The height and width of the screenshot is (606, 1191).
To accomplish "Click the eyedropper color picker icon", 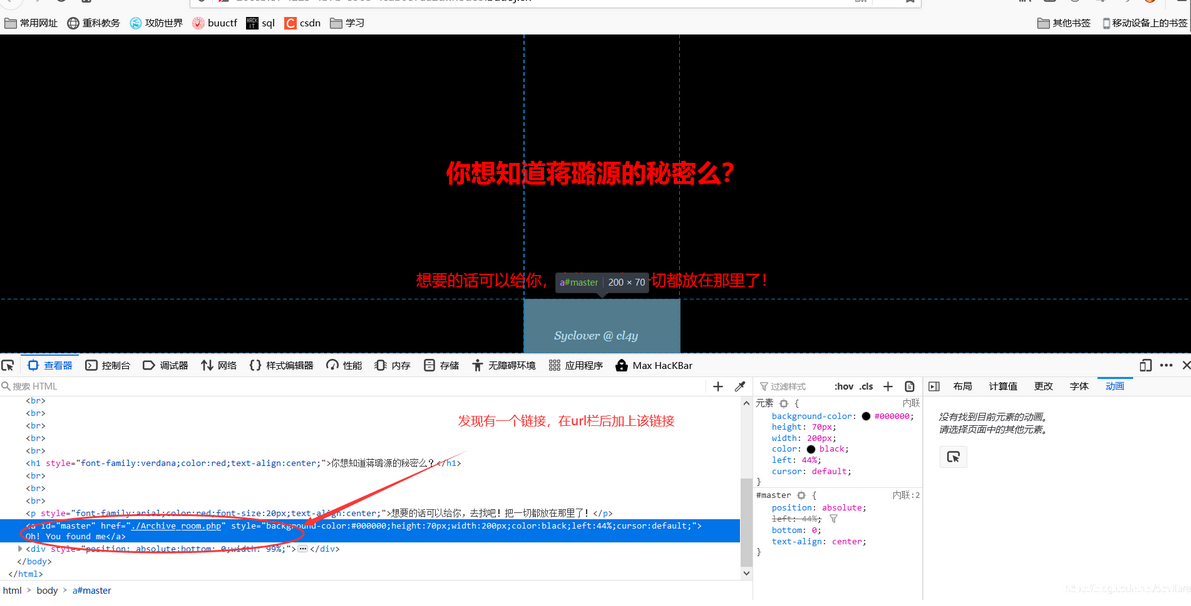I will (741, 386).
